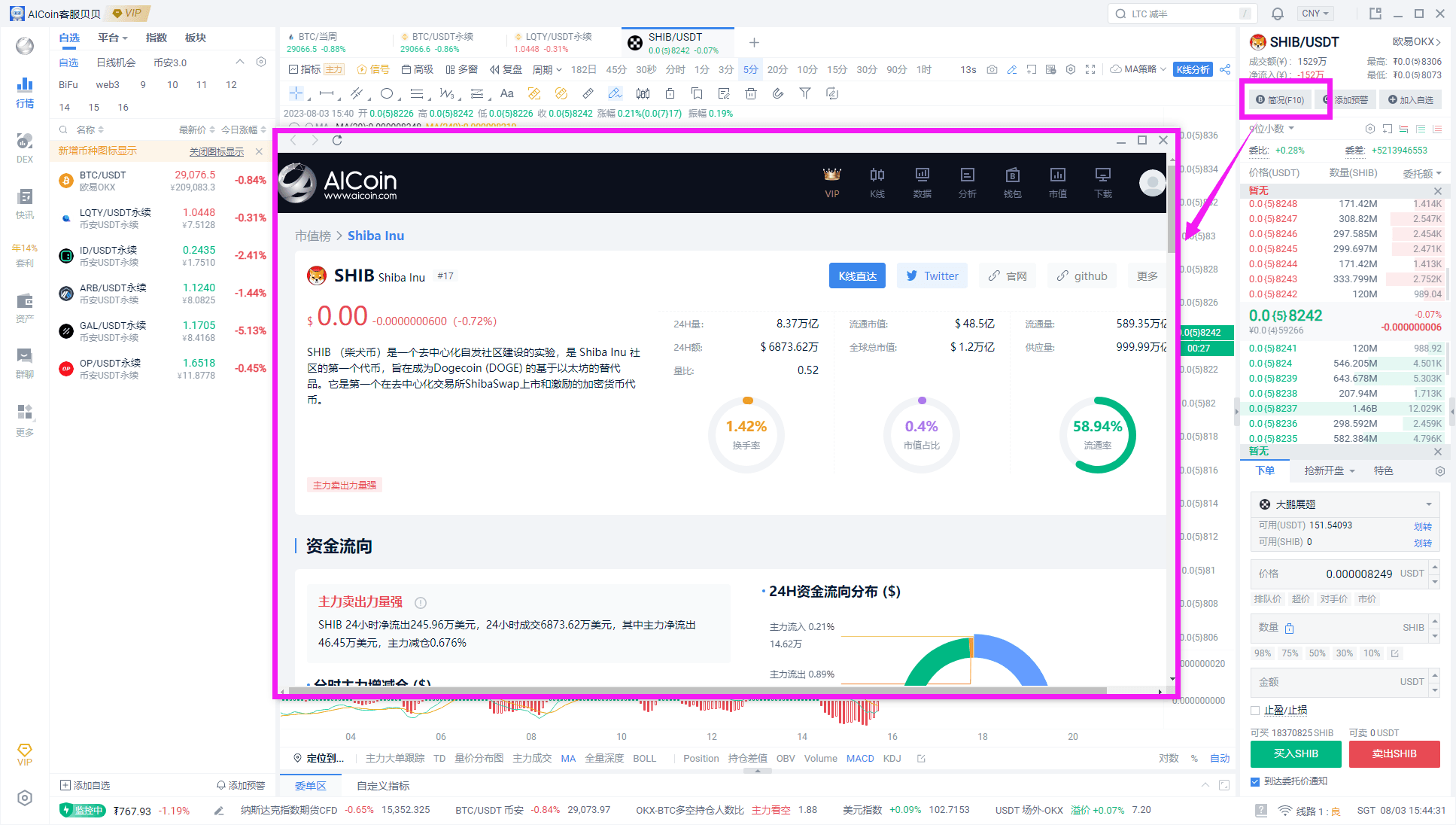Select the 98% quantity preset
This screenshot has width=1456, height=825.
coord(1263,653)
